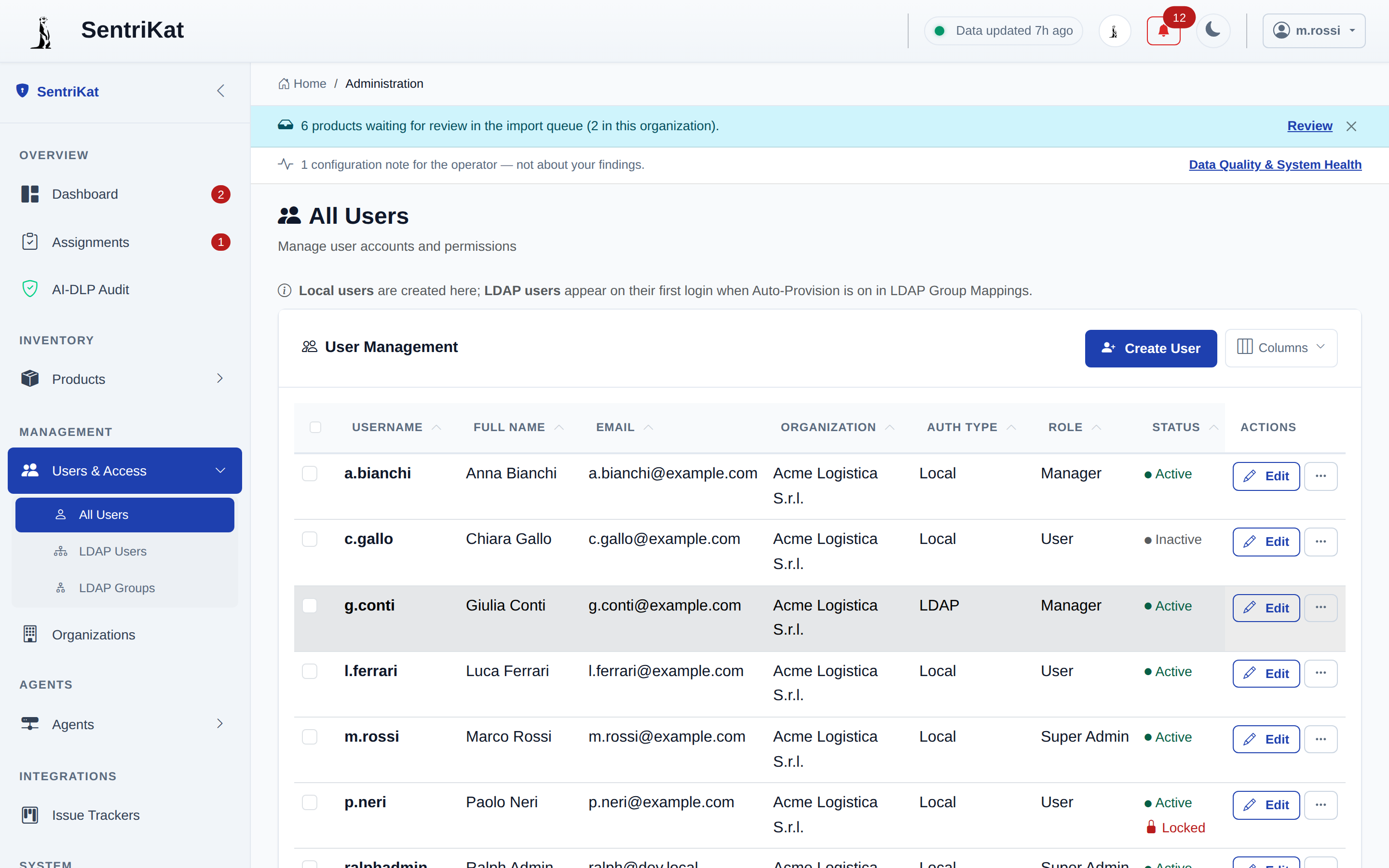
Task: Click the configuration note pulse icon
Action: point(285,164)
